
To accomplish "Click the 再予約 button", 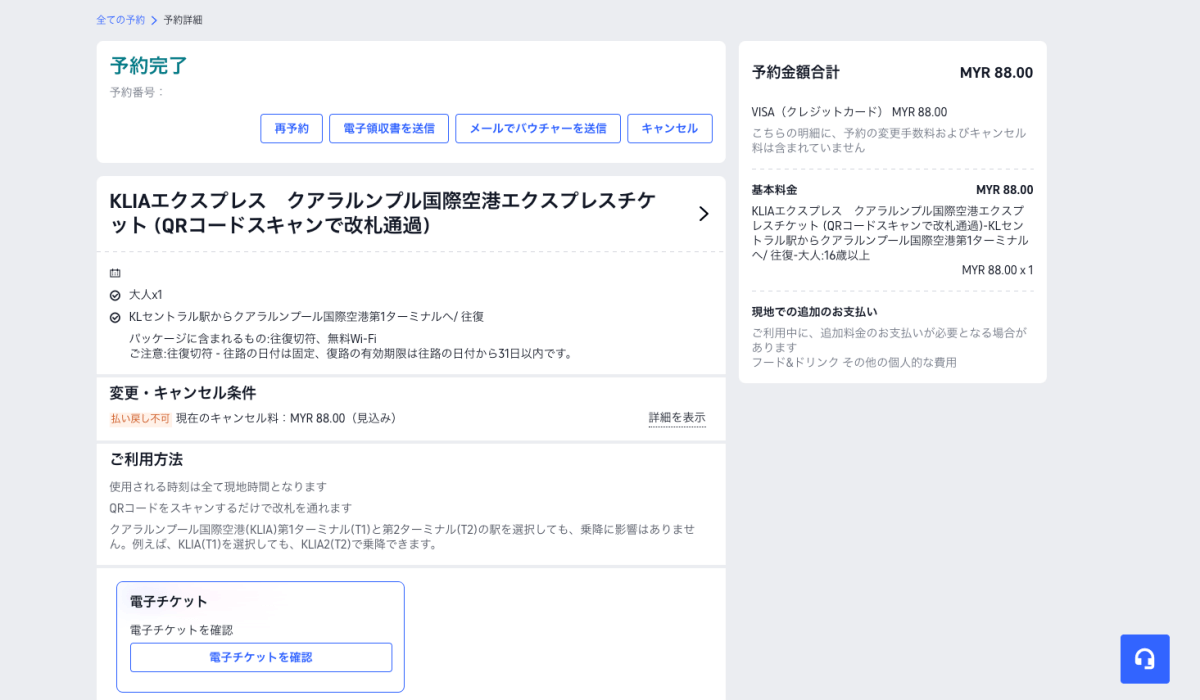I will coord(292,128).
